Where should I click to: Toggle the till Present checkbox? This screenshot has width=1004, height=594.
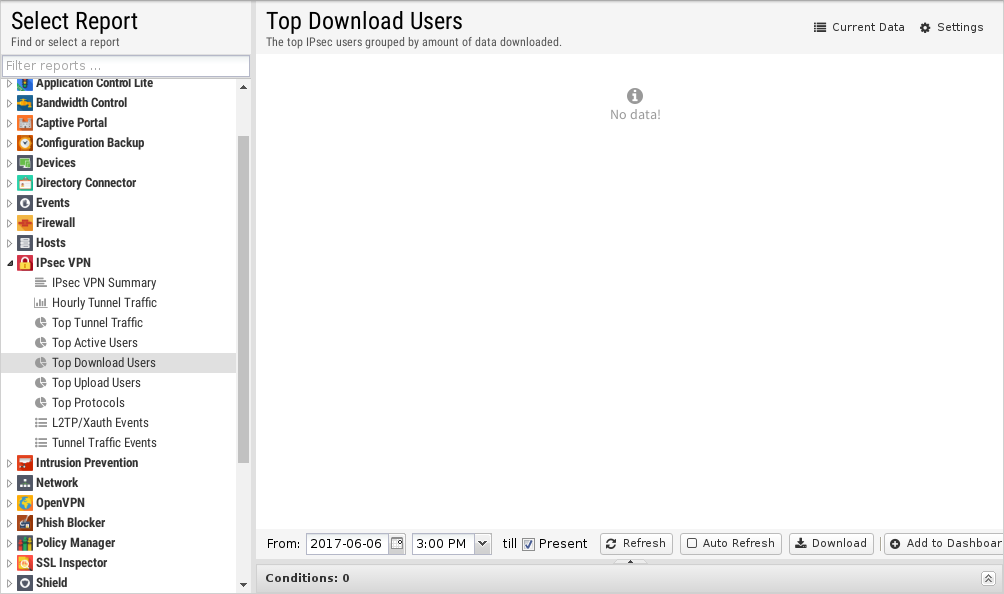(528, 544)
